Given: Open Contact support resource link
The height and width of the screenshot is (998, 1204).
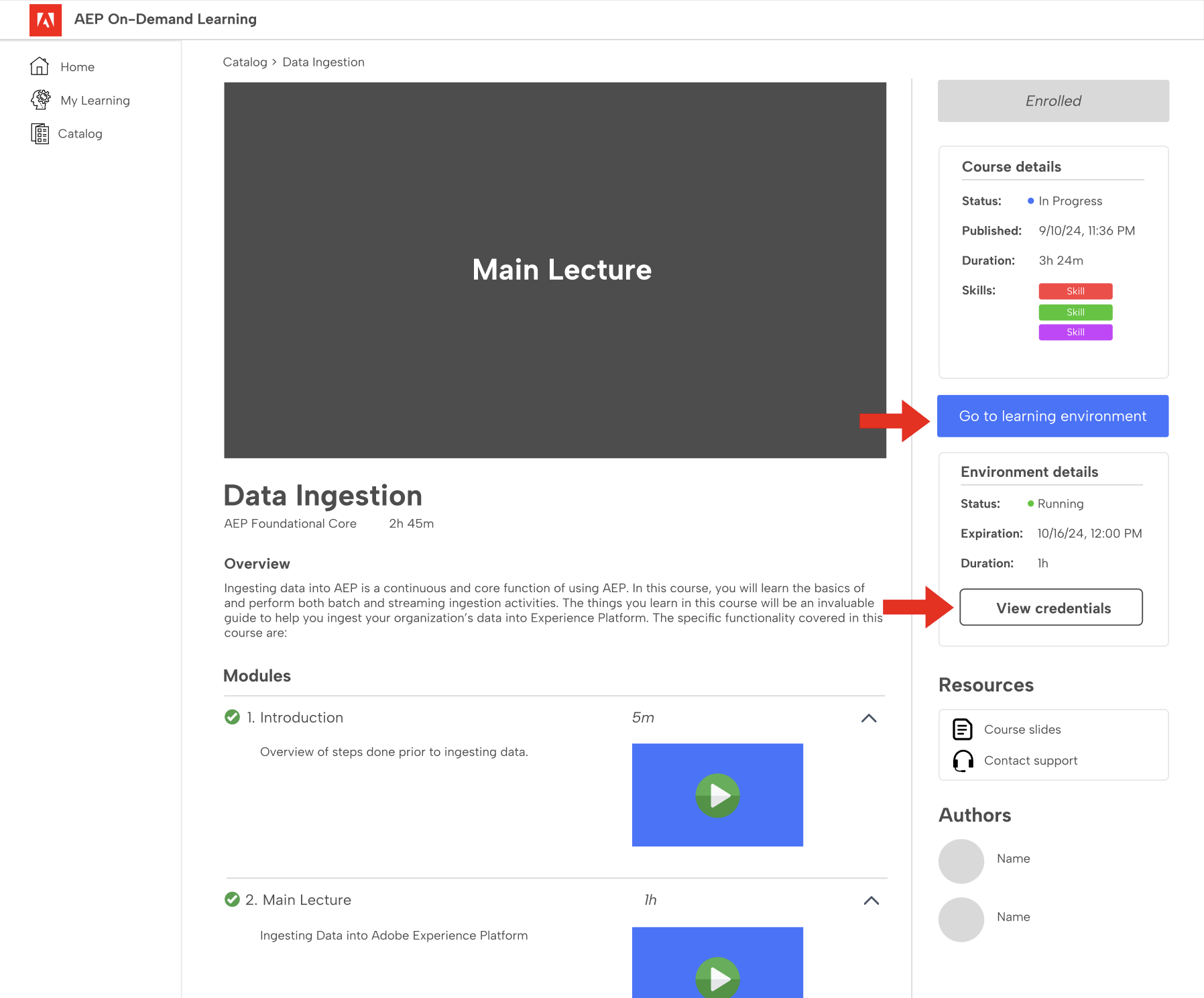Looking at the screenshot, I should click(x=1030, y=761).
